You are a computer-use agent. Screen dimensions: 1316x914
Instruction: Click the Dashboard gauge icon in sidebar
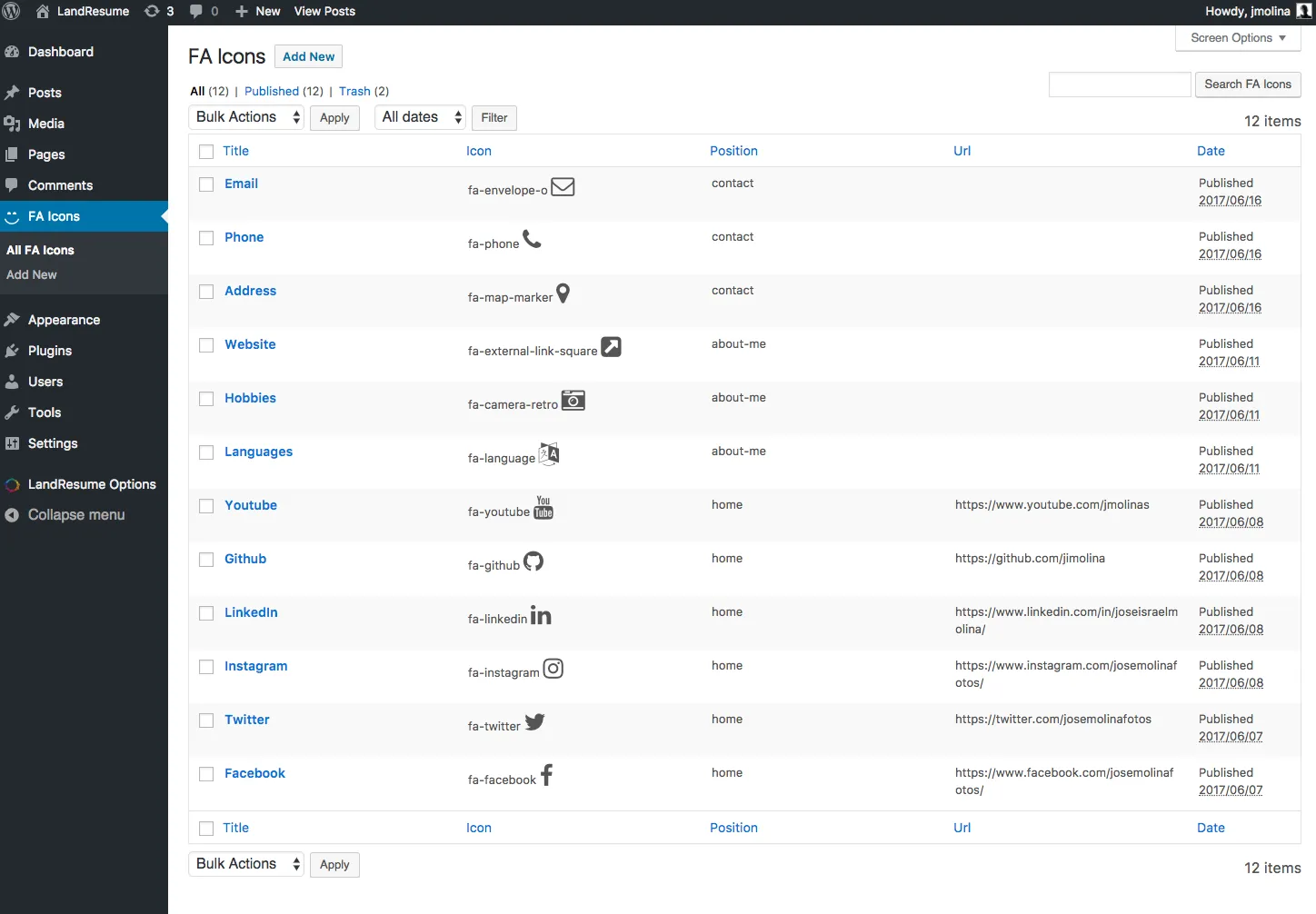point(12,53)
